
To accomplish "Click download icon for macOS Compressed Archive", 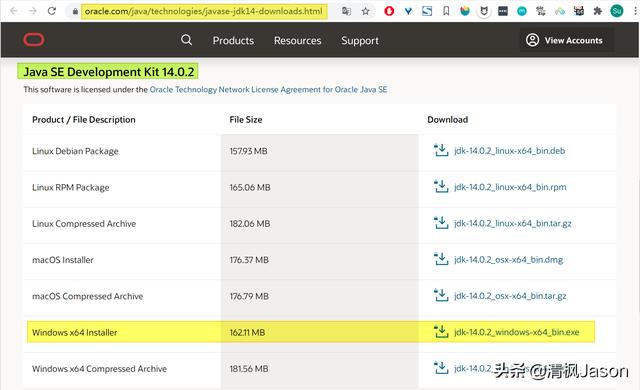I will click(x=441, y=295).
